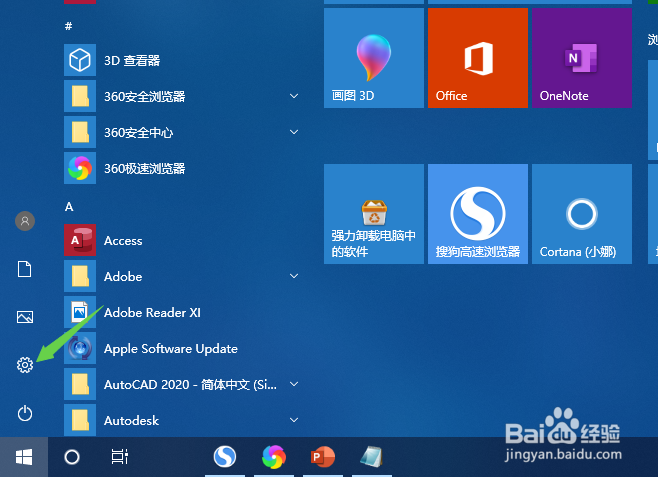Launch 3D 查看器 app

[x=182, y=60]
